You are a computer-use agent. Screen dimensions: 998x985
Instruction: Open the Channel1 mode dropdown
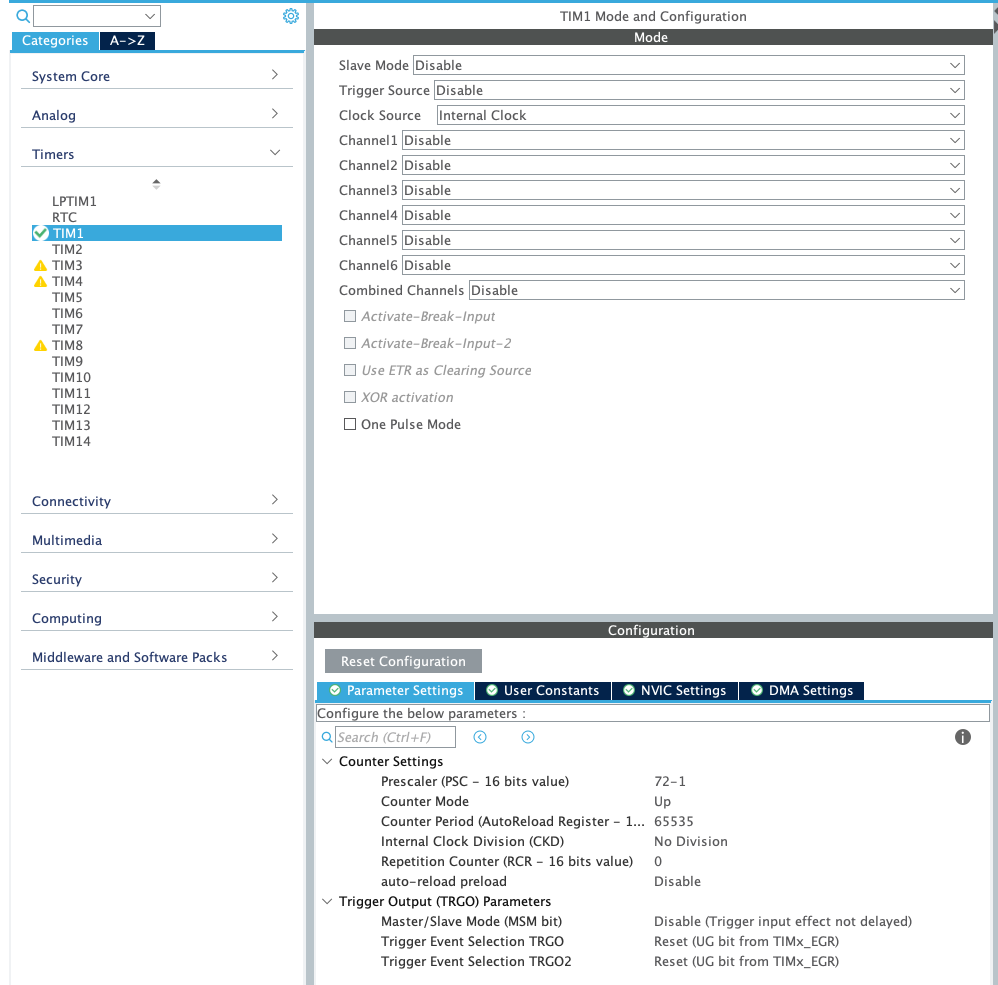pyautogui.click(x=682, y=140)
